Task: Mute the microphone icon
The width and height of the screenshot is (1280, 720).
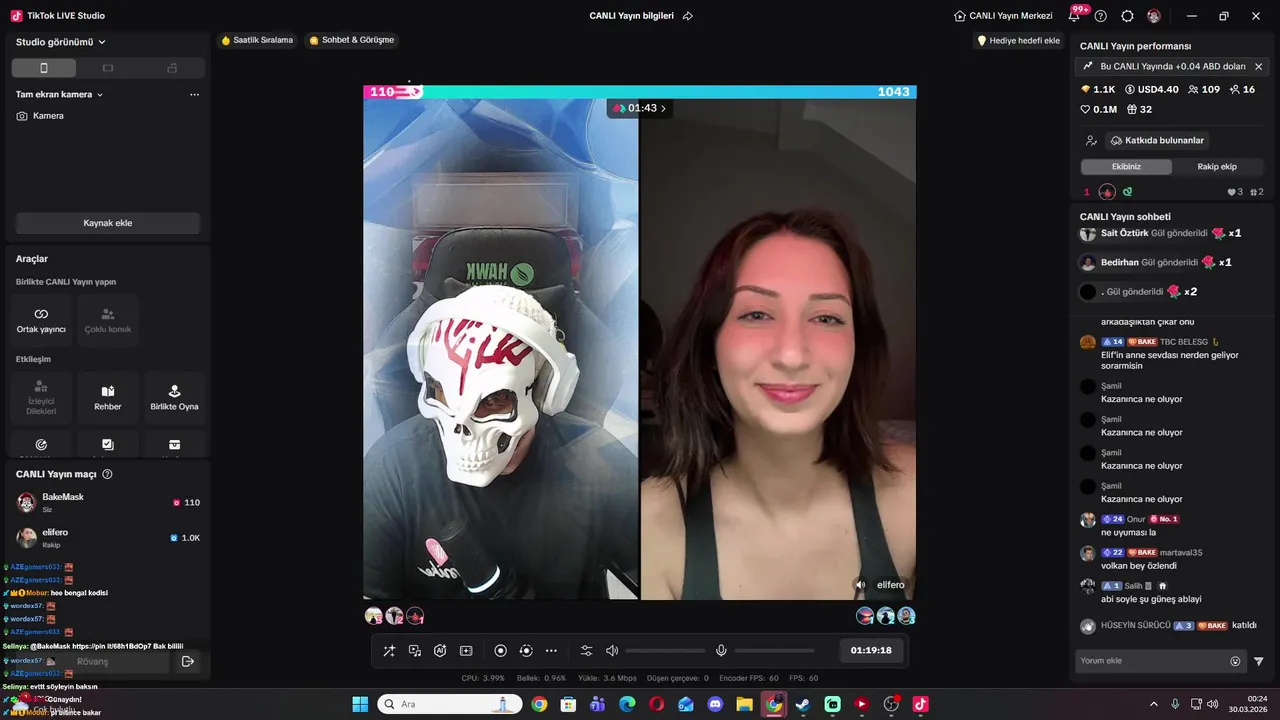Action: pyautogui.click(x=721, y=651)
